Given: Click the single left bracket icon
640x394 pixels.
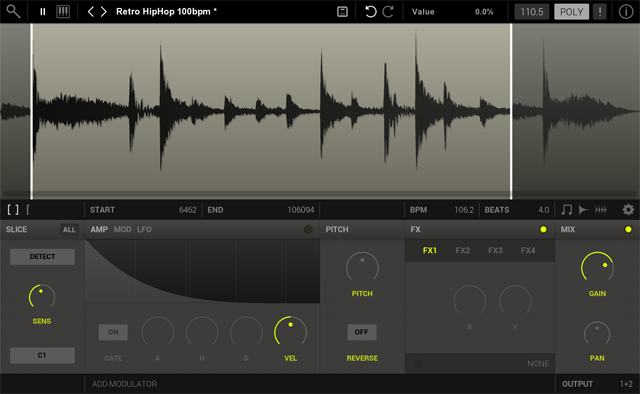Looking at the screenshot, I should click(x=28, y=210).
